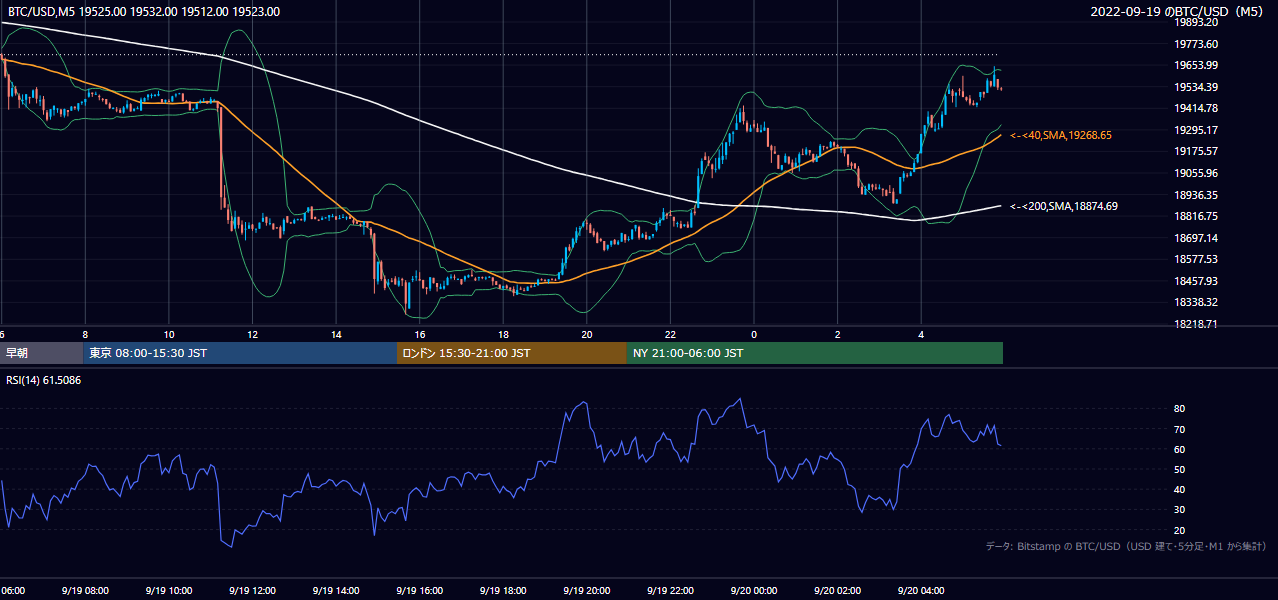Click the BTC/USD,M5 price header text

pos(144,12)
